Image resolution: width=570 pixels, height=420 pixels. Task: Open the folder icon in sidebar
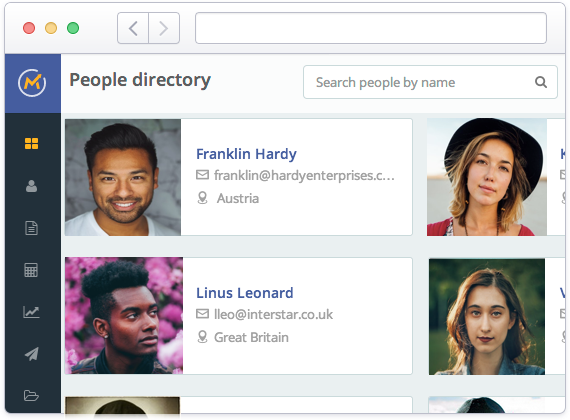pos(31,395)
